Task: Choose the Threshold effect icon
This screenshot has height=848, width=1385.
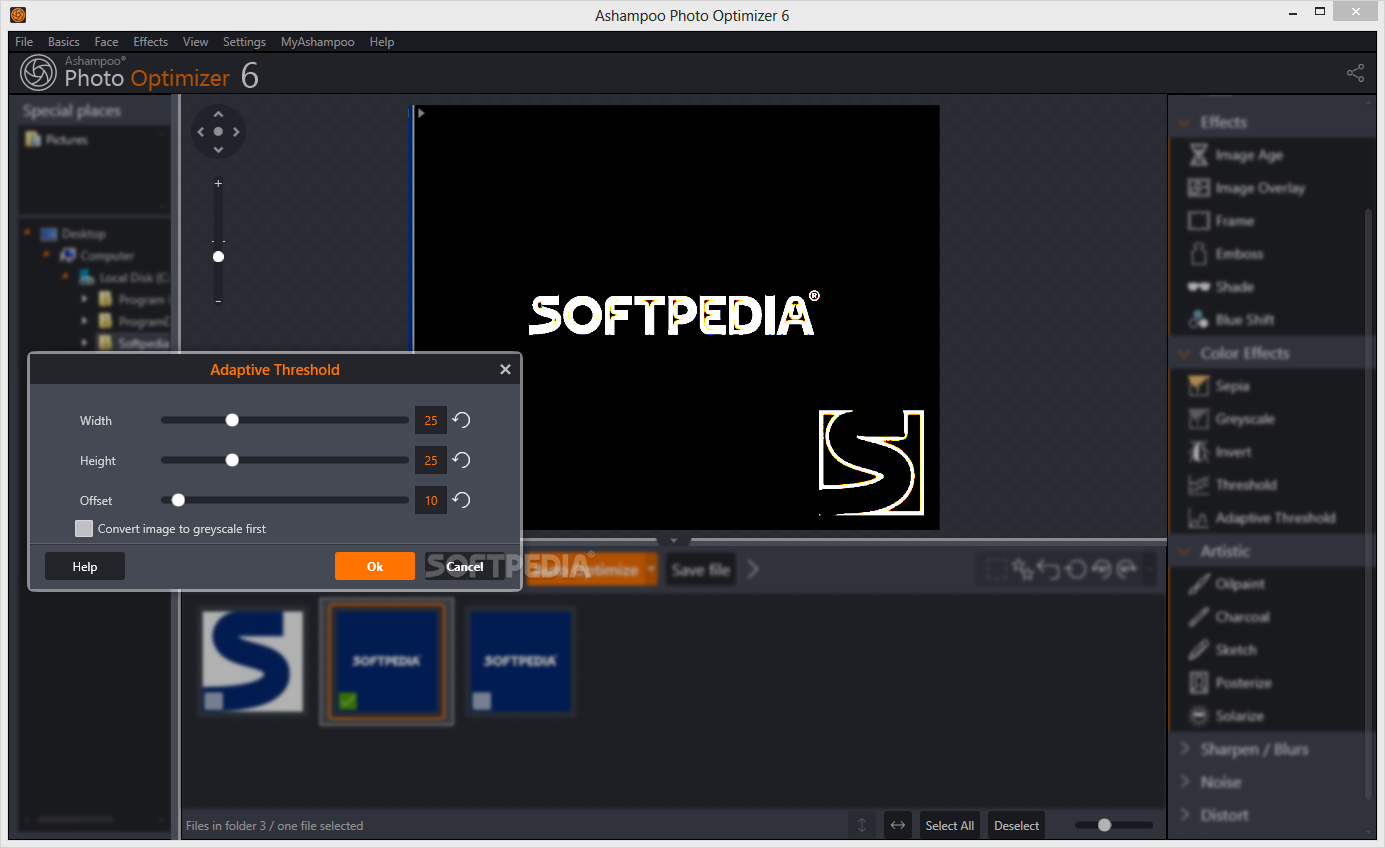Action: pyautogui.click(x=1198, y=485)
